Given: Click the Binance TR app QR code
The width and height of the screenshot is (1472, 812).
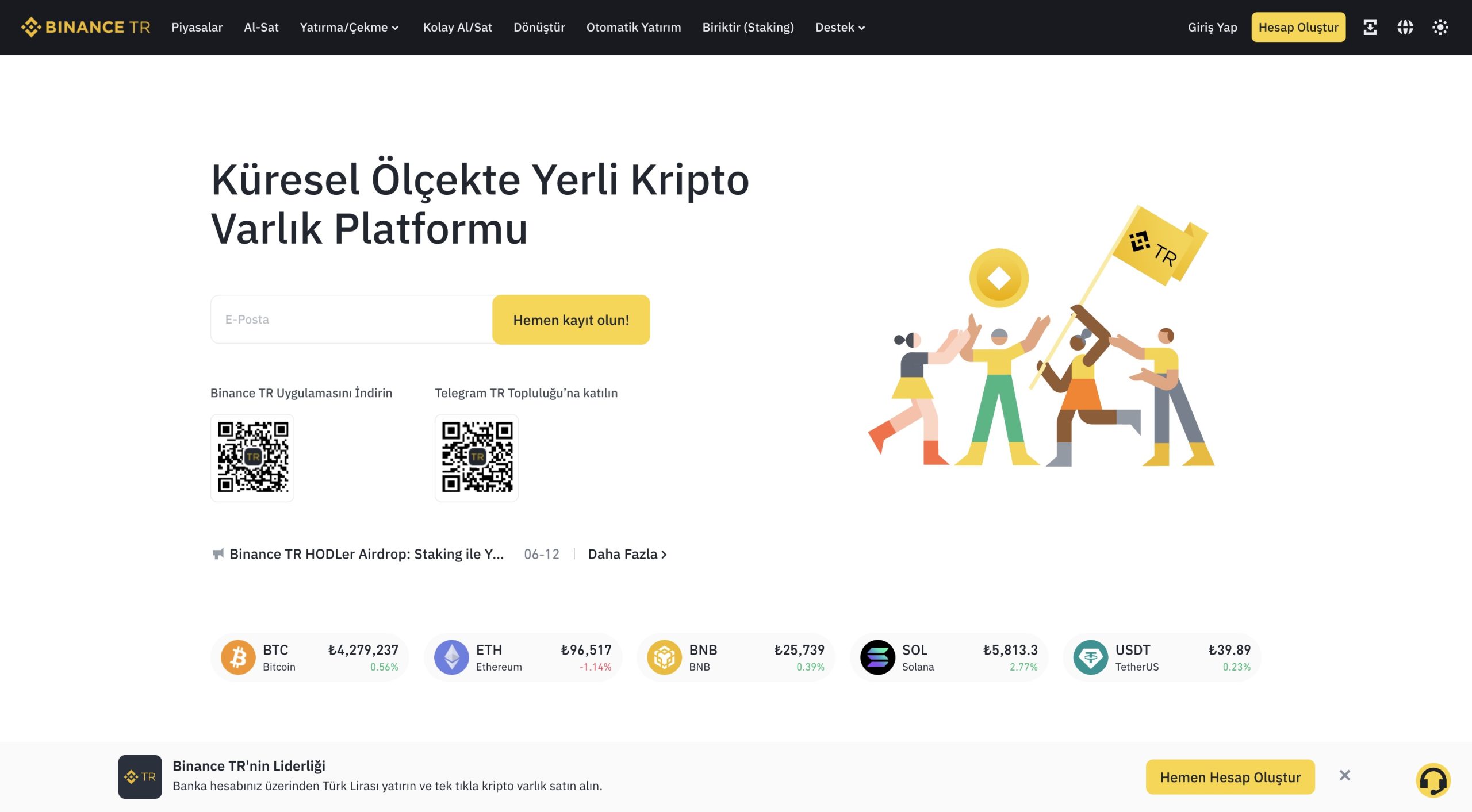Looking at the screenshot, I should tap(252, 457).
